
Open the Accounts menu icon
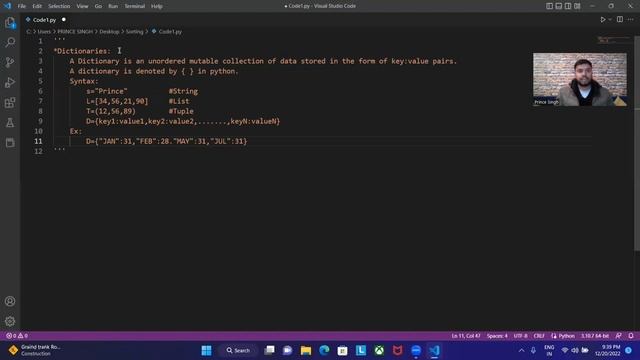10,301
